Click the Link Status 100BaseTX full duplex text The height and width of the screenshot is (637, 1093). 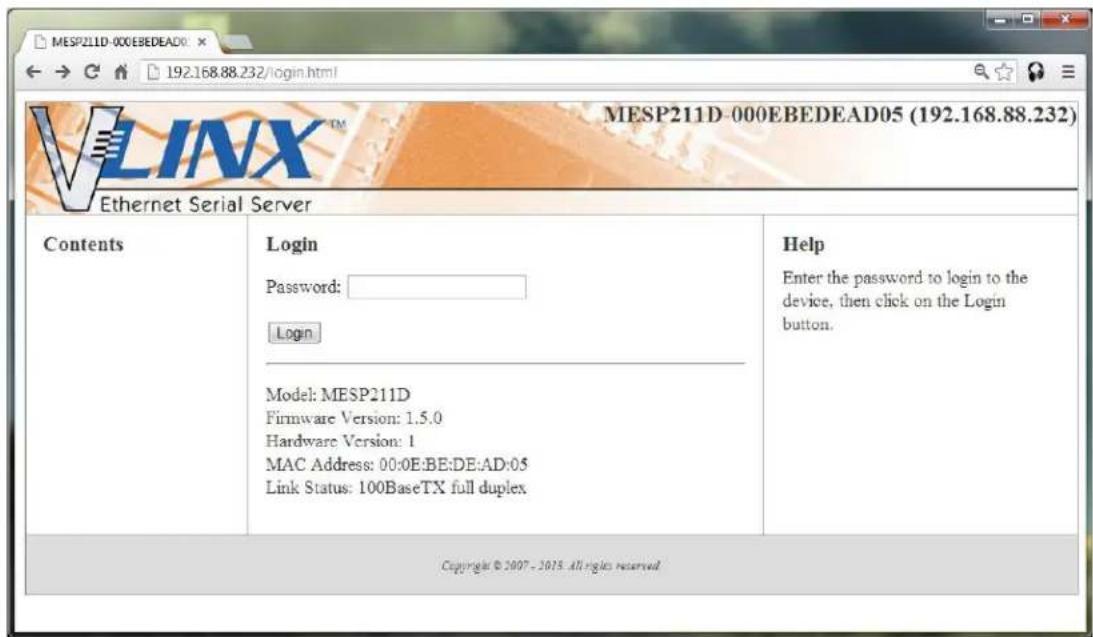396,487
